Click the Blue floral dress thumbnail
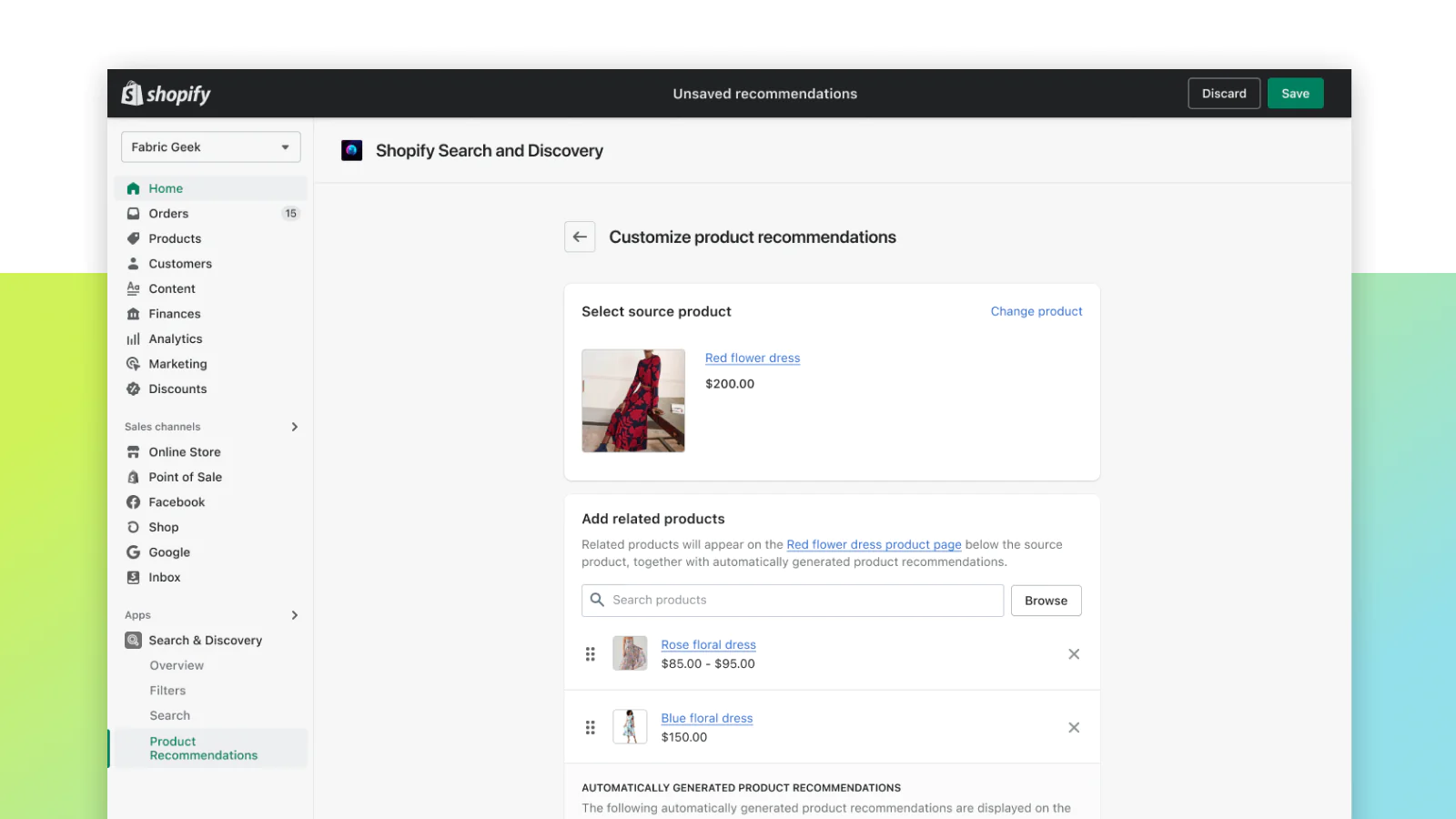The image size is (1456, 819). [630, 726]
